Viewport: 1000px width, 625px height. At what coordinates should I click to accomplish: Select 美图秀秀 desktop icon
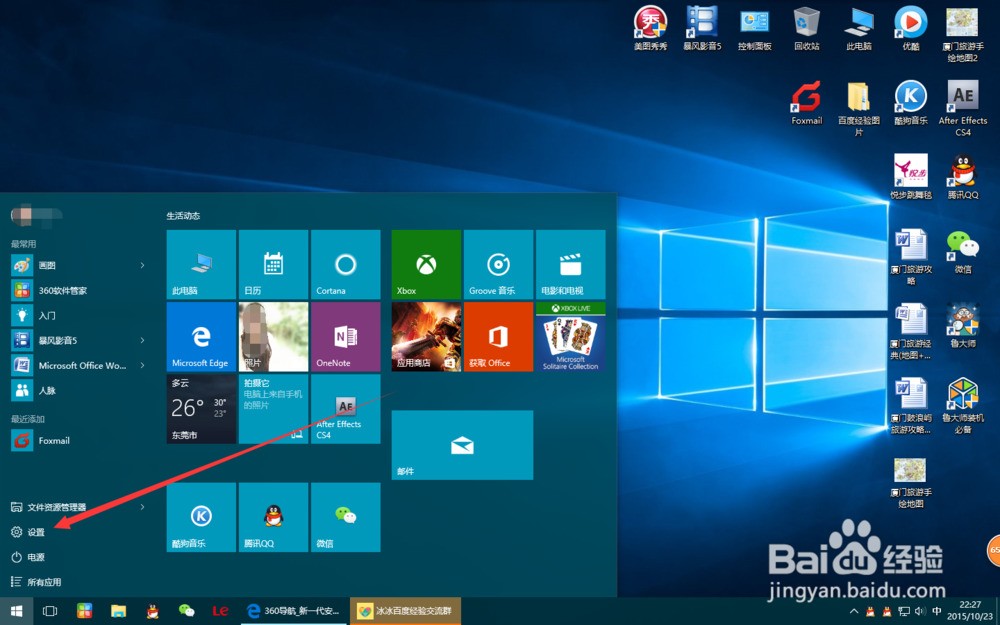[x=650, y=28]
